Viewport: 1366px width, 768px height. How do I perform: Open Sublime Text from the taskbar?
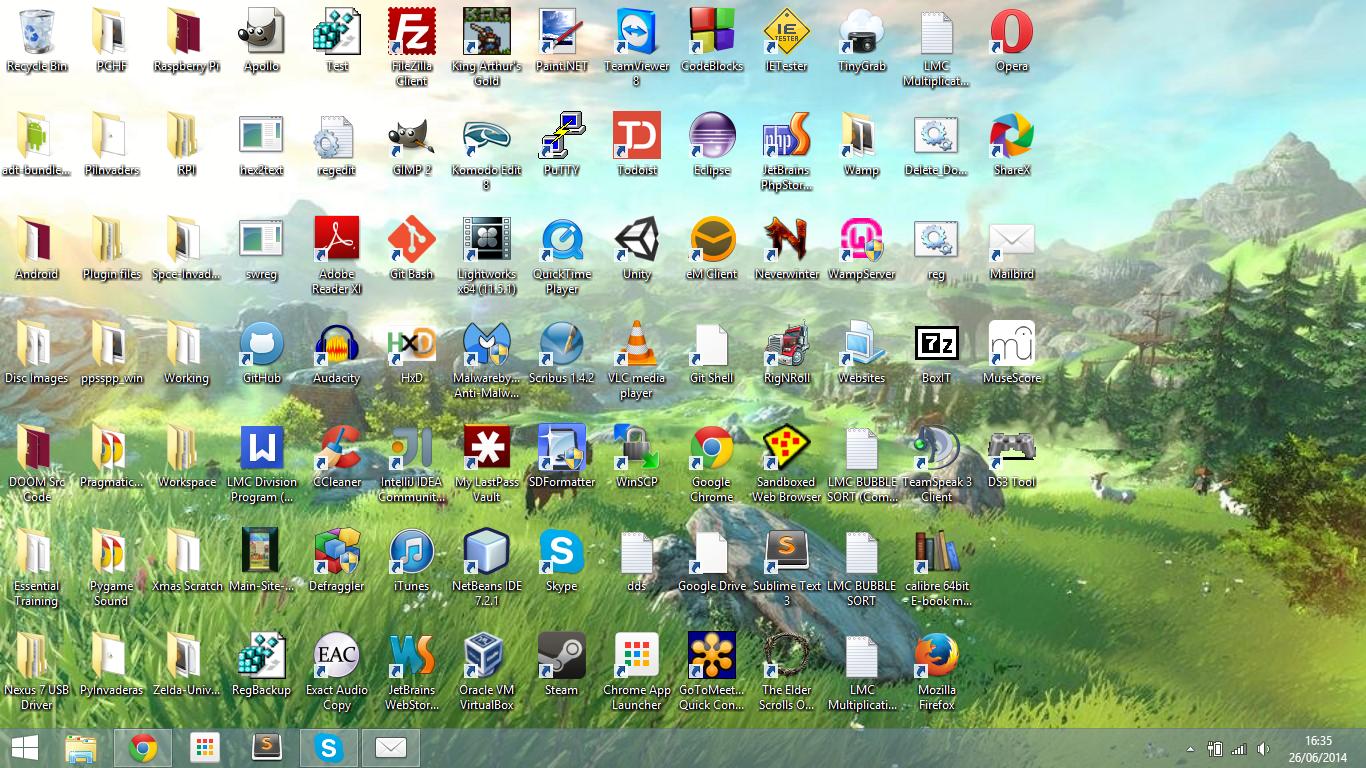(x=266, y=747)
